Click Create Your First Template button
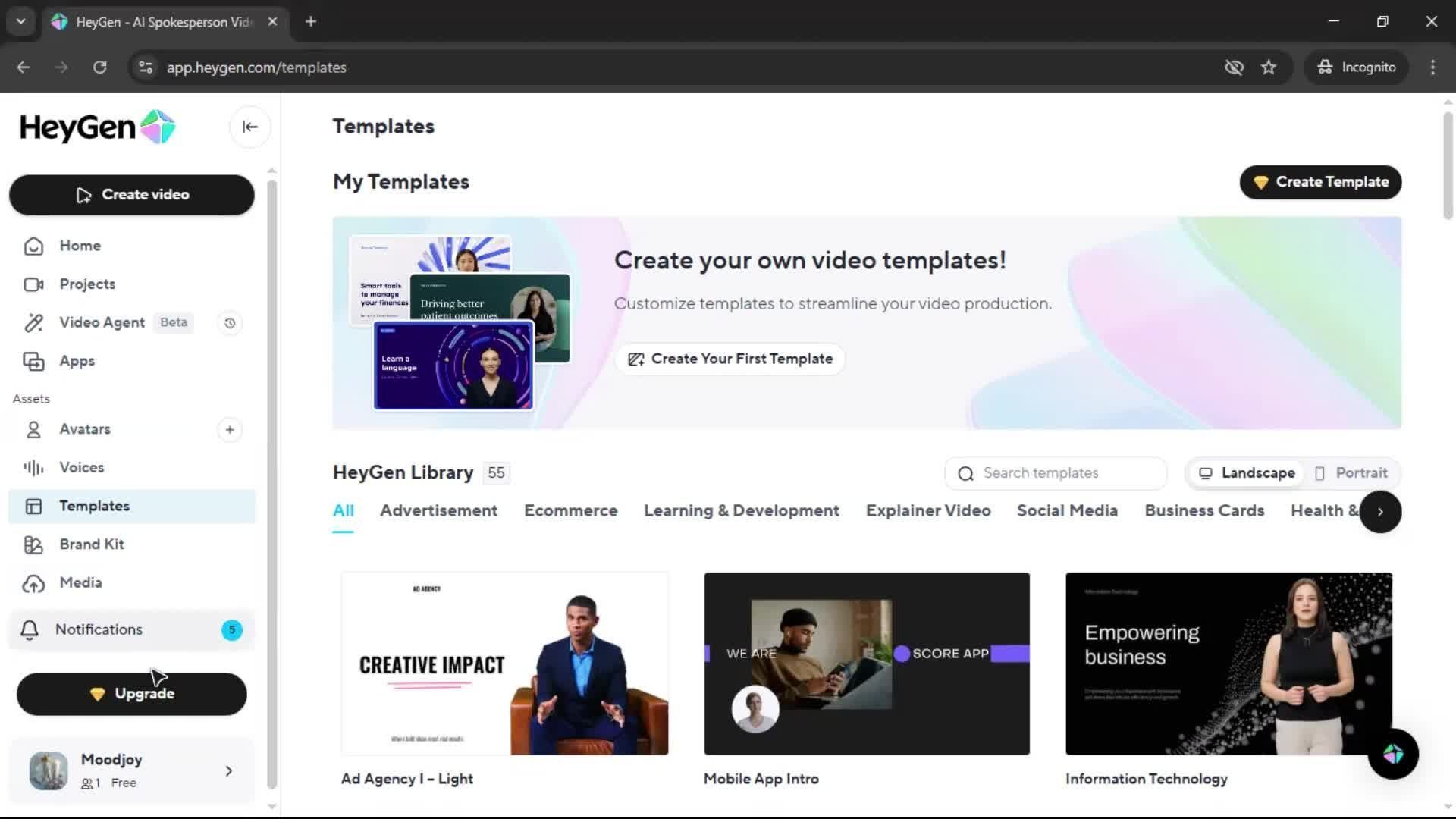Screen dimensions: 1456x819 pos(730,359)
